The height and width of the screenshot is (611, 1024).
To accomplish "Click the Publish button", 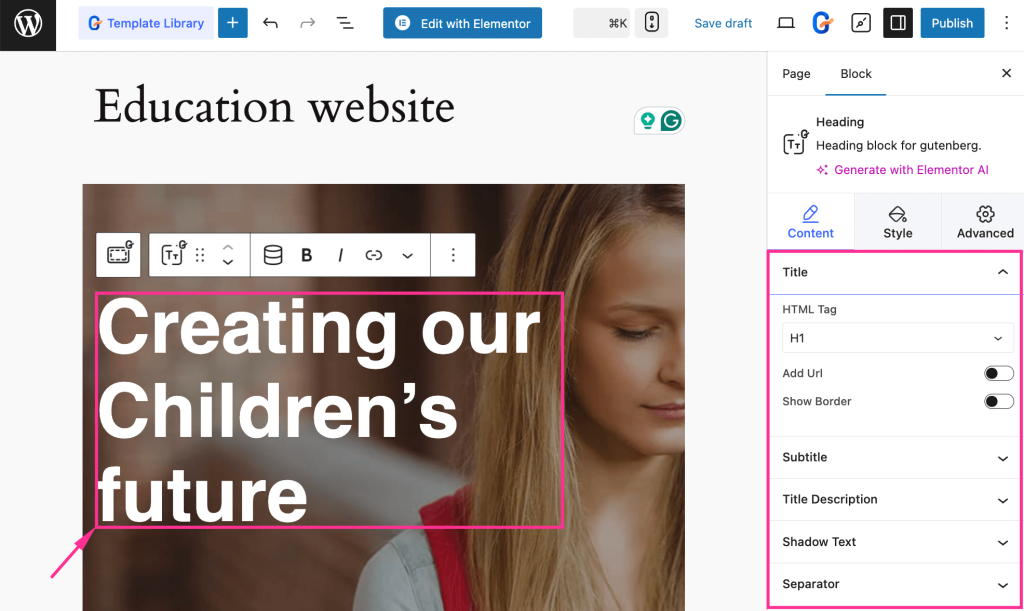I will pos(952,22).
